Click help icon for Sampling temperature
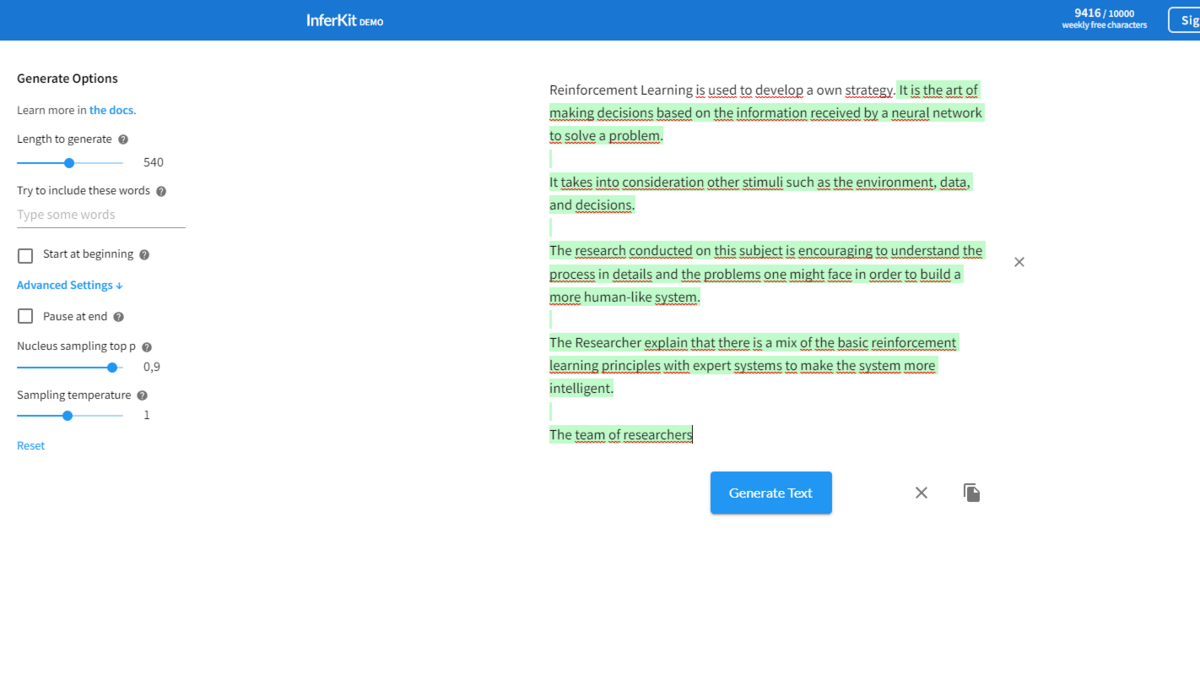 pyautogui.click(x=142, y=396)
